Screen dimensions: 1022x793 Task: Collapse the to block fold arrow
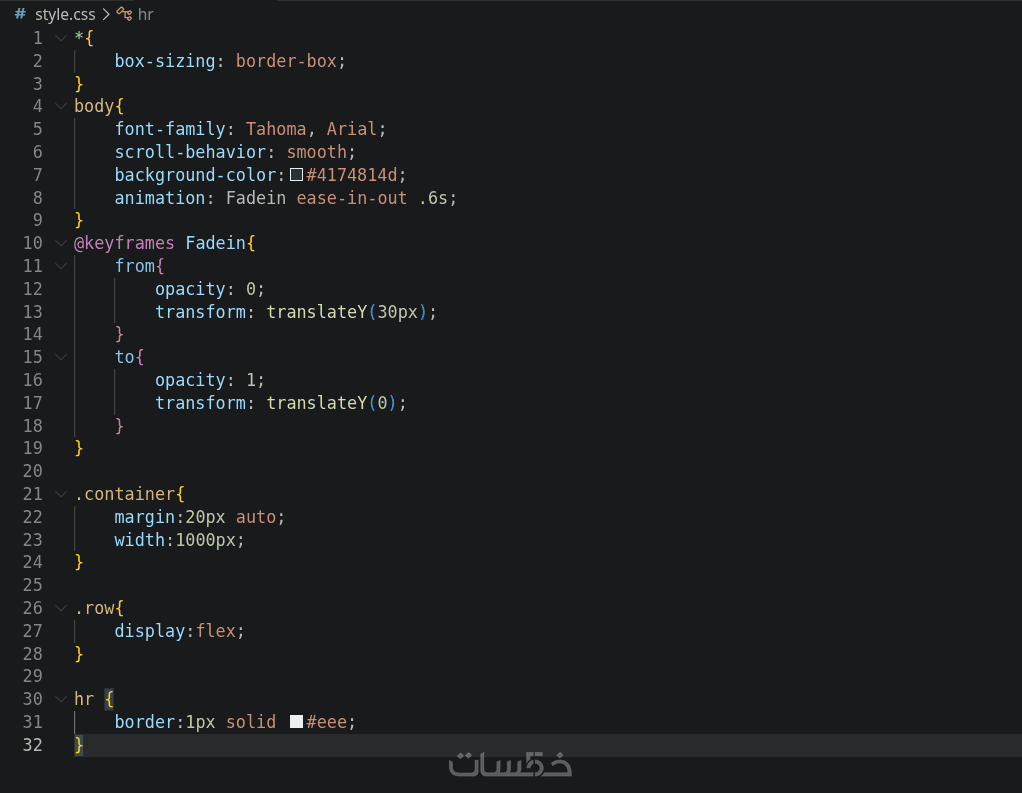61,357
